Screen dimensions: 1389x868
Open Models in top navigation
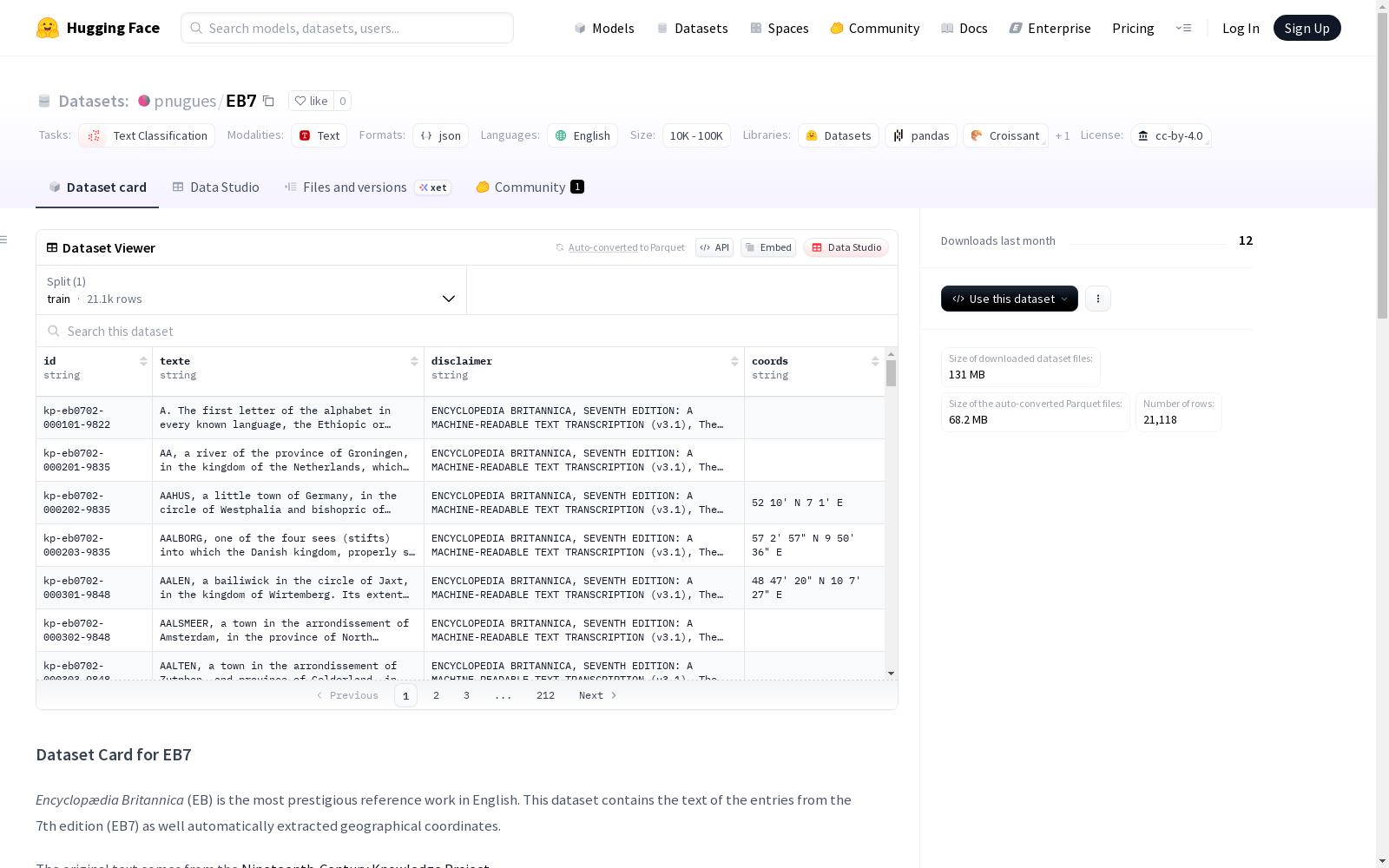604,28
